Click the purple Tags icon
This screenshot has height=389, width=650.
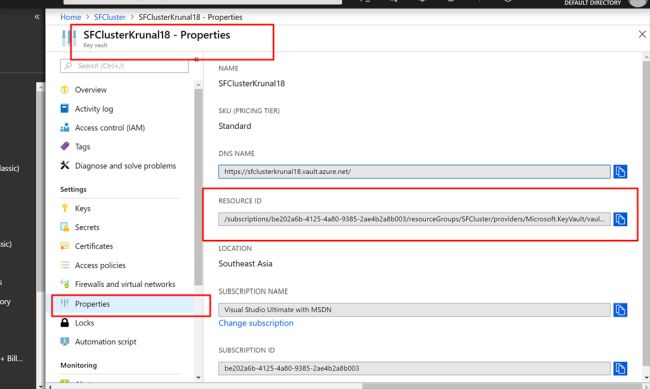pyautogui.click(x=65, y=146)
